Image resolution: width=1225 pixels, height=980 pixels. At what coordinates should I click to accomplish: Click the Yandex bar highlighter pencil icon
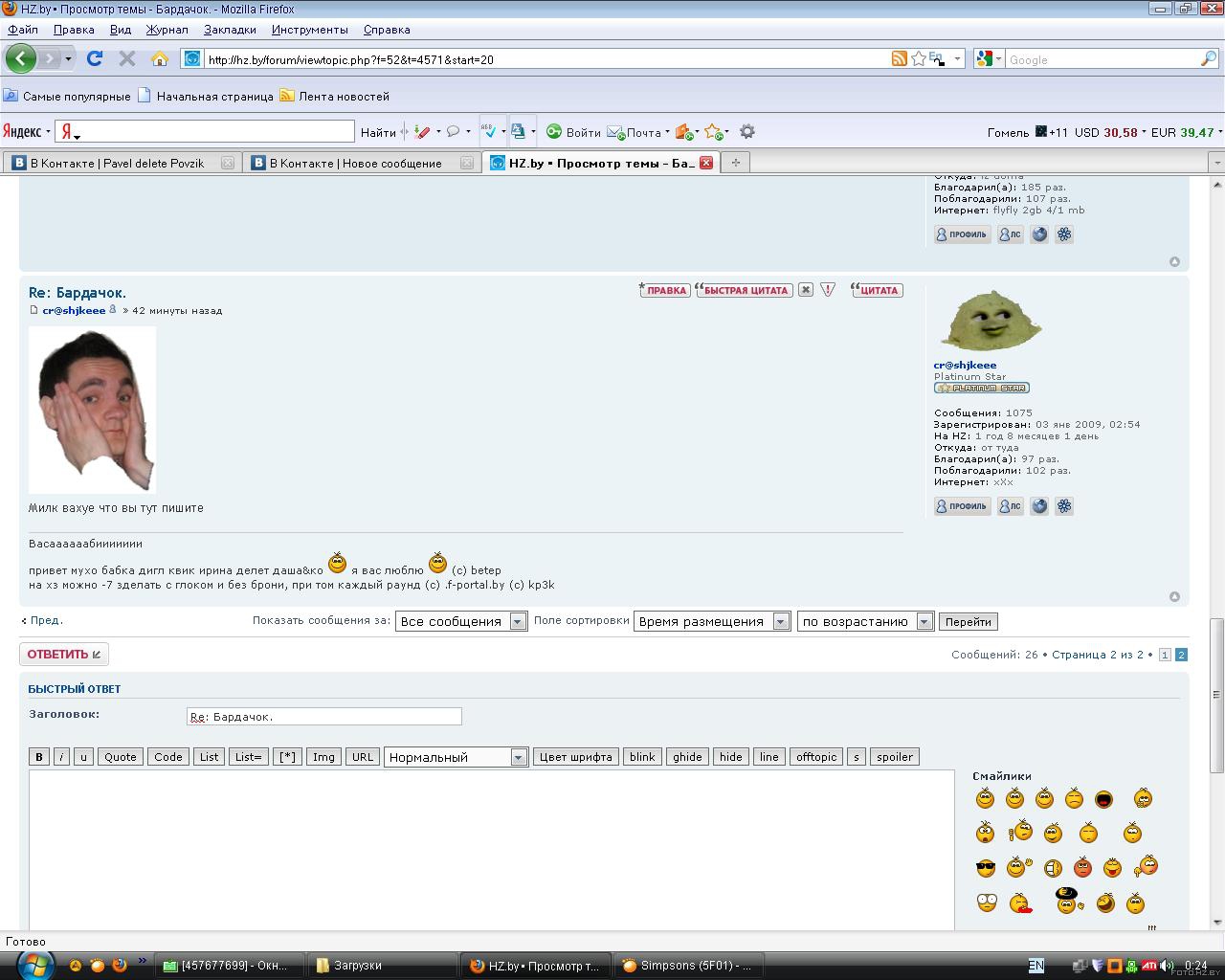422,132
